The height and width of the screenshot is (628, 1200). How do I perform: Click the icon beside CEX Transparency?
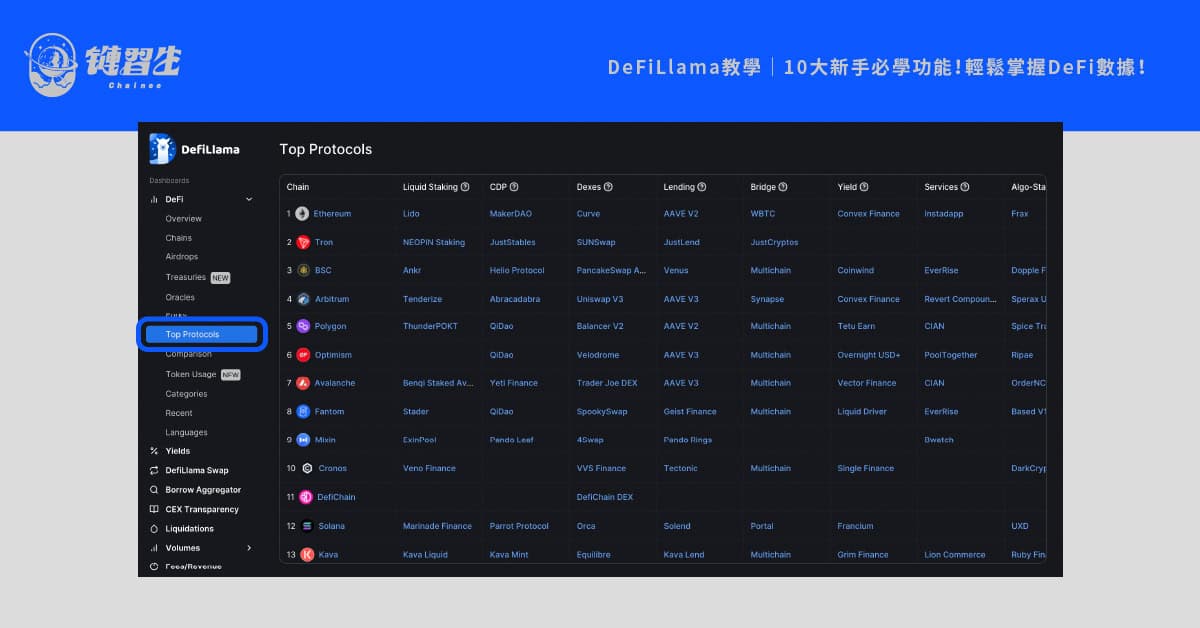(154, 509)
